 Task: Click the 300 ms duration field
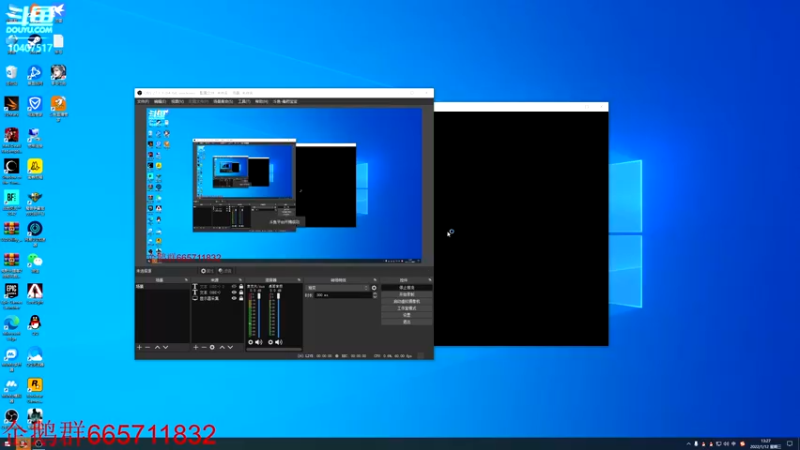(x=343, y=295)
